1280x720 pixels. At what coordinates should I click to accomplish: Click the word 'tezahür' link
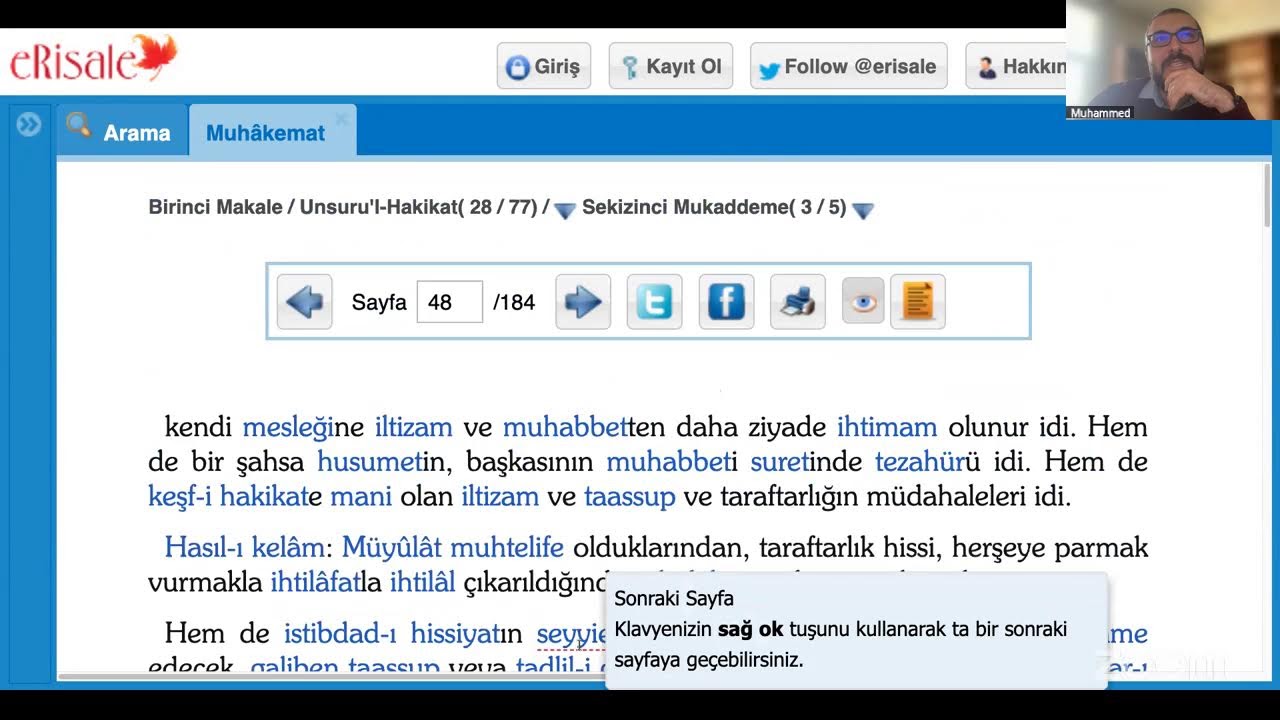tap(919, 462)
